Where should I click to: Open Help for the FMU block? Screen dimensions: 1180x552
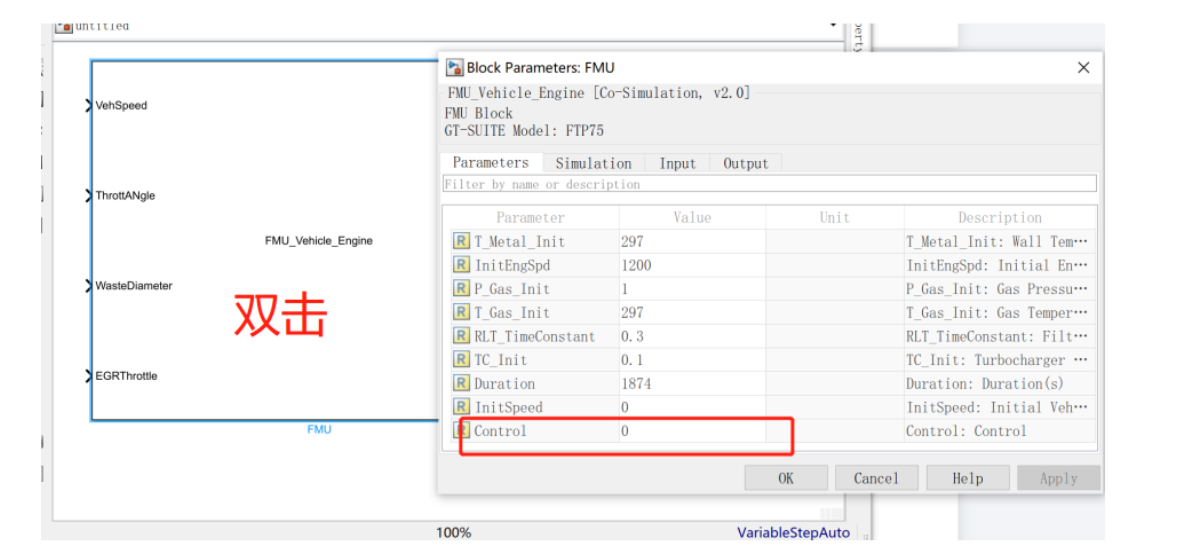(x=967, y=478)
